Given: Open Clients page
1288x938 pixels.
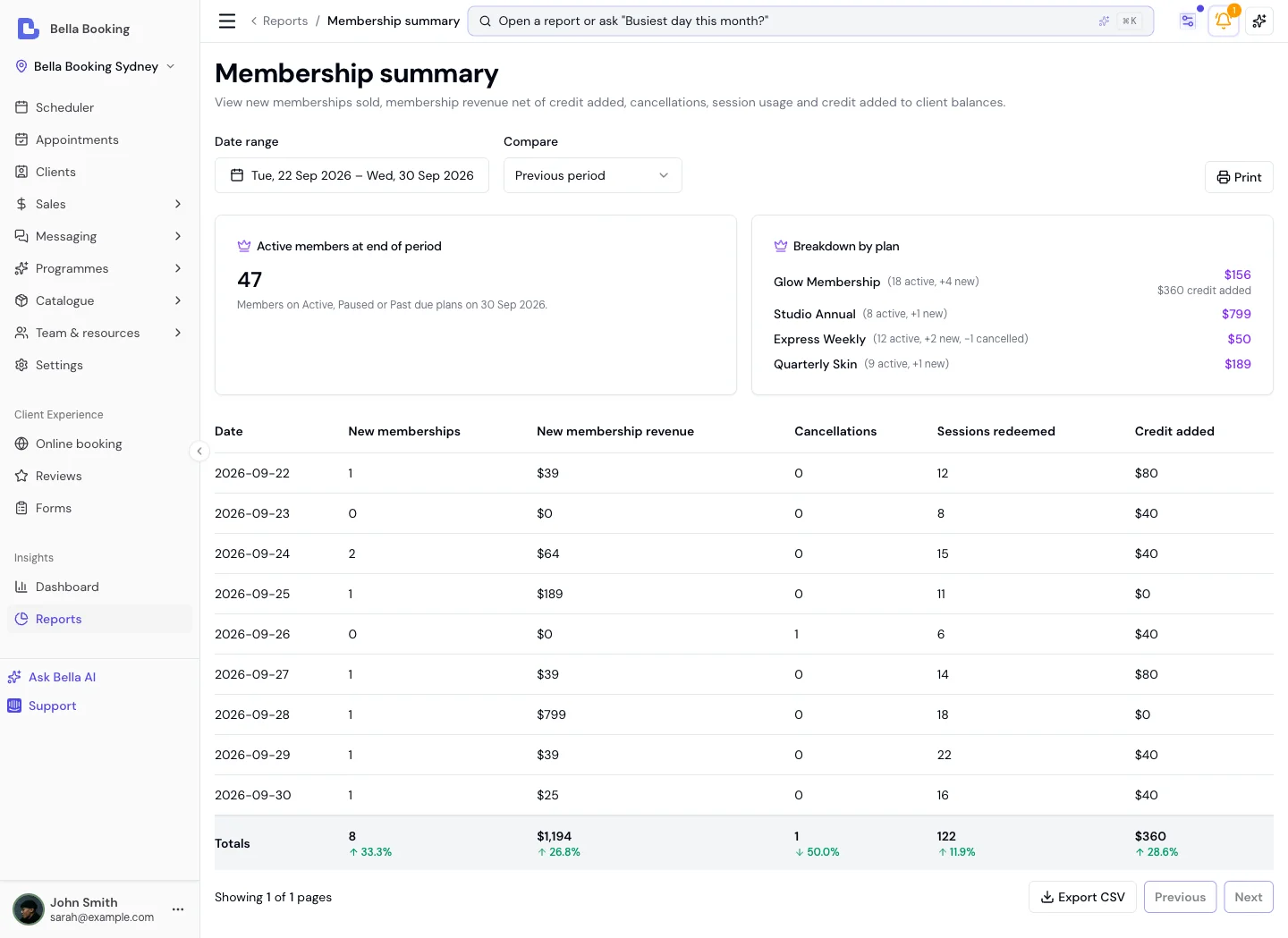Looking at the screenshot, I should 99,172.
